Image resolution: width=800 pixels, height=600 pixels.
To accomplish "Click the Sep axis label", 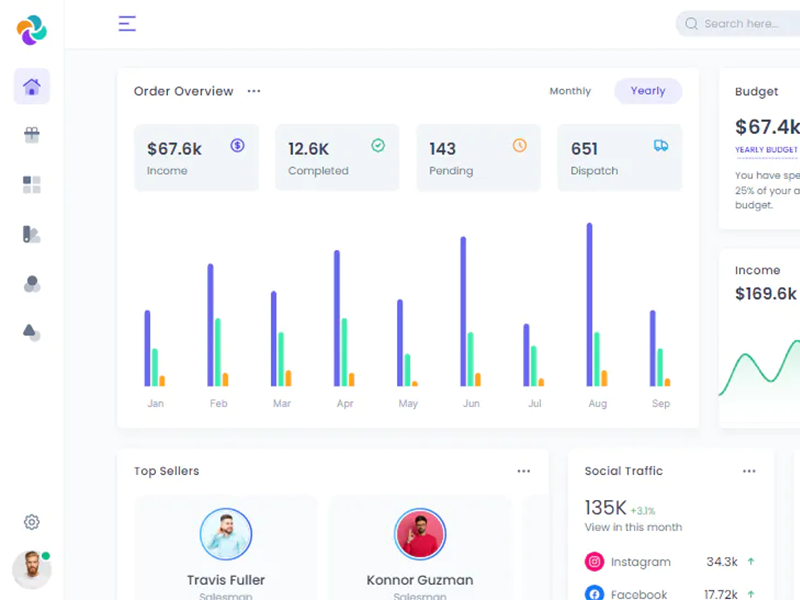I will 661,404.
